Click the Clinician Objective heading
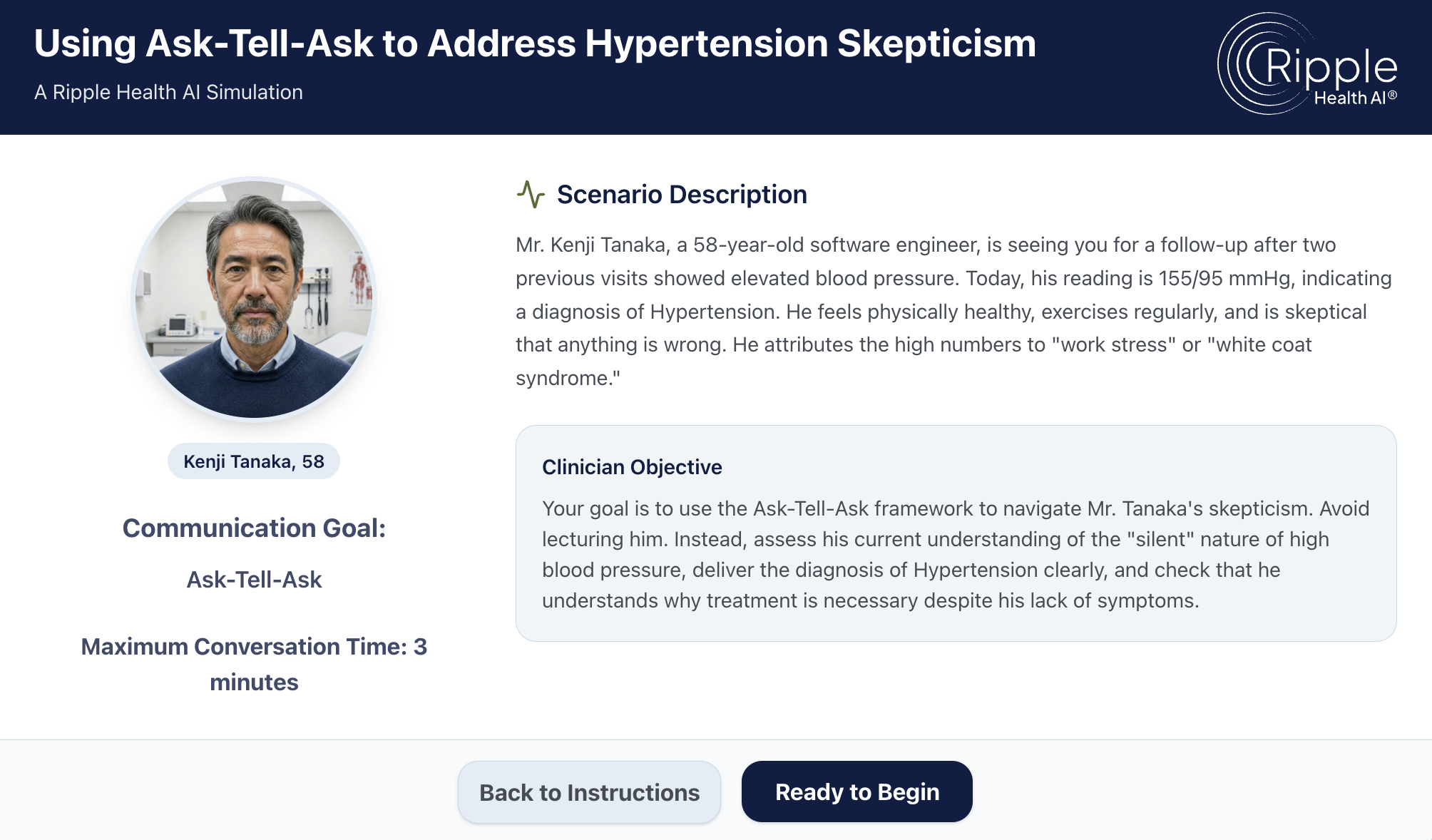 coord(632,467)
